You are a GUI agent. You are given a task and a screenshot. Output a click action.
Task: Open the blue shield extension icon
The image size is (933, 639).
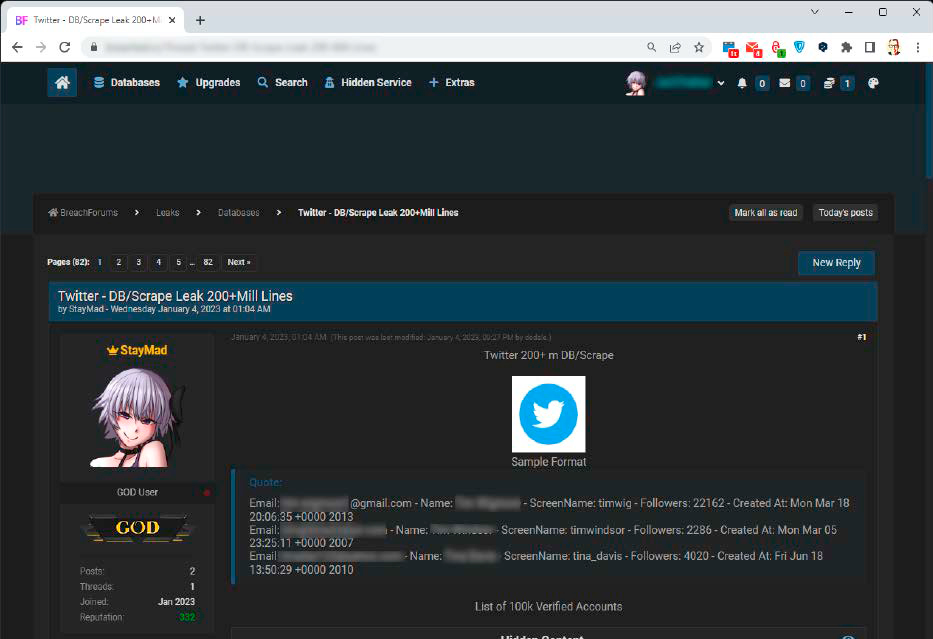pos(799,47)
